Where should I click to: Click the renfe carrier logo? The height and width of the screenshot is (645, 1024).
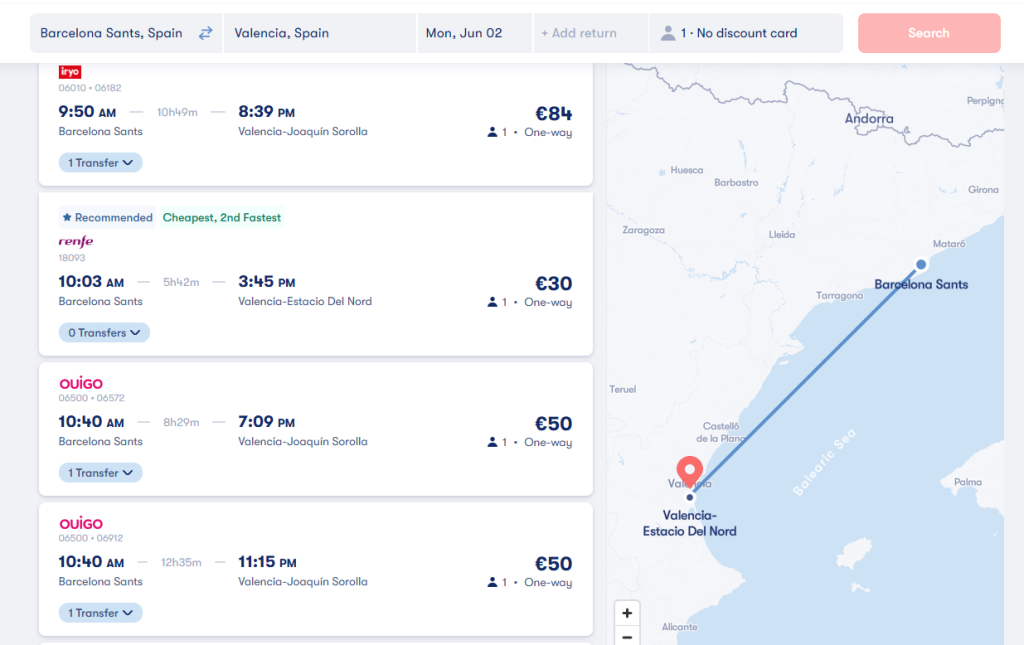[x=76, y=241]
